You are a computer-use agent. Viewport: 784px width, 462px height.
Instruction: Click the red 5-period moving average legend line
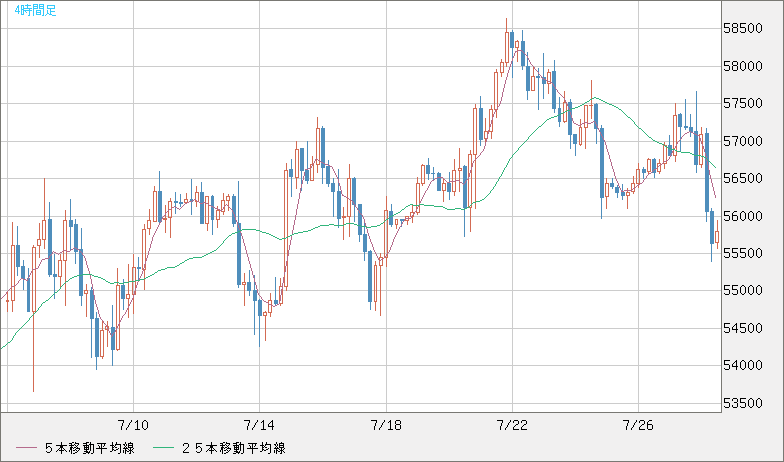(x=26, y=448)
